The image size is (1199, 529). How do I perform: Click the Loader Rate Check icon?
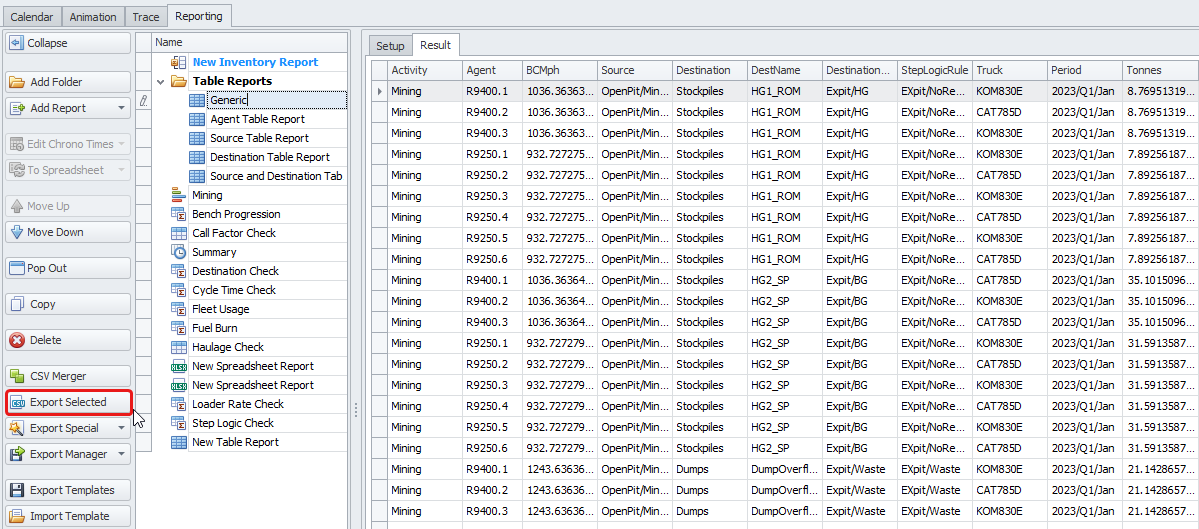179,404
